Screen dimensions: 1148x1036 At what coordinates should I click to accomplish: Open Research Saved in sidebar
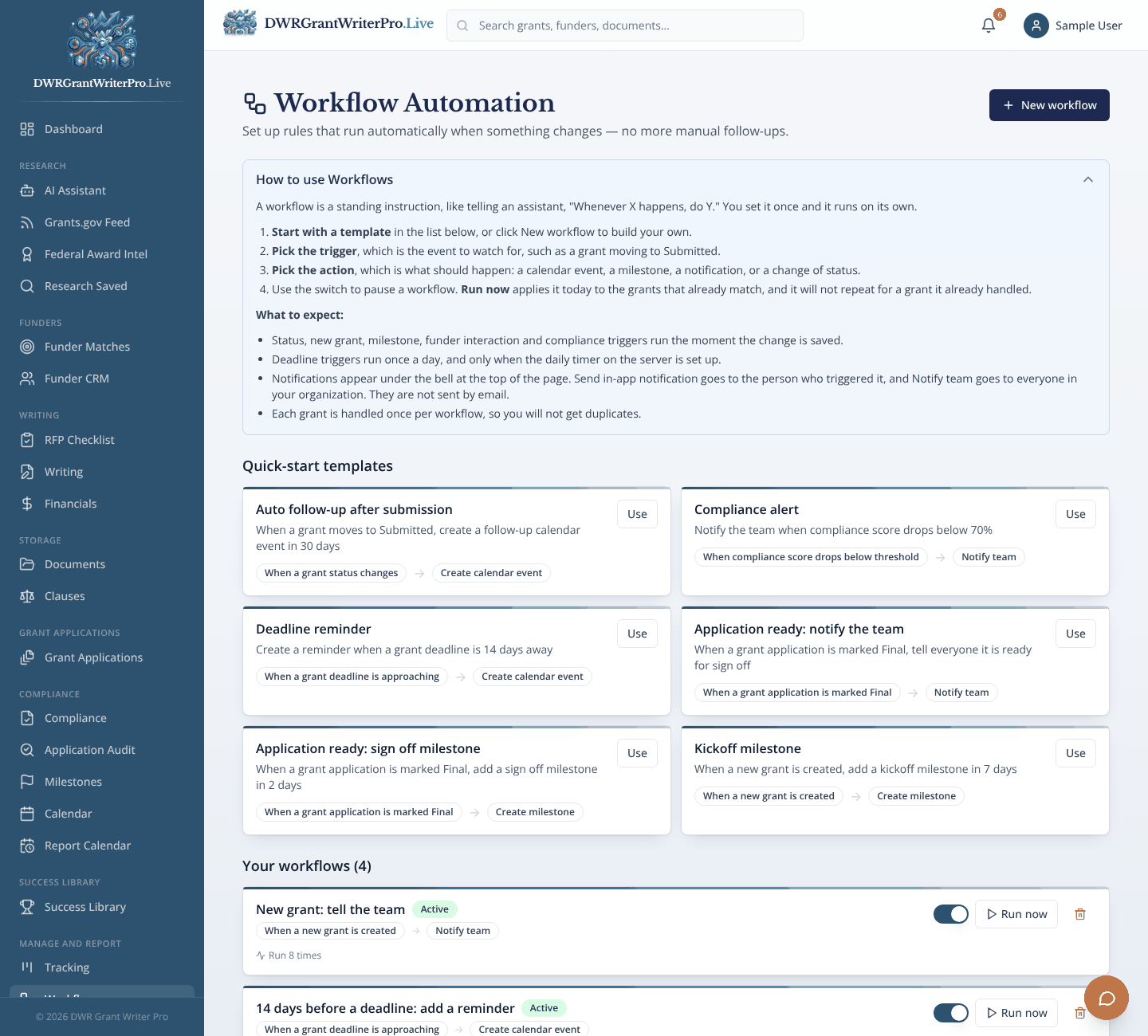click(102, 286)
